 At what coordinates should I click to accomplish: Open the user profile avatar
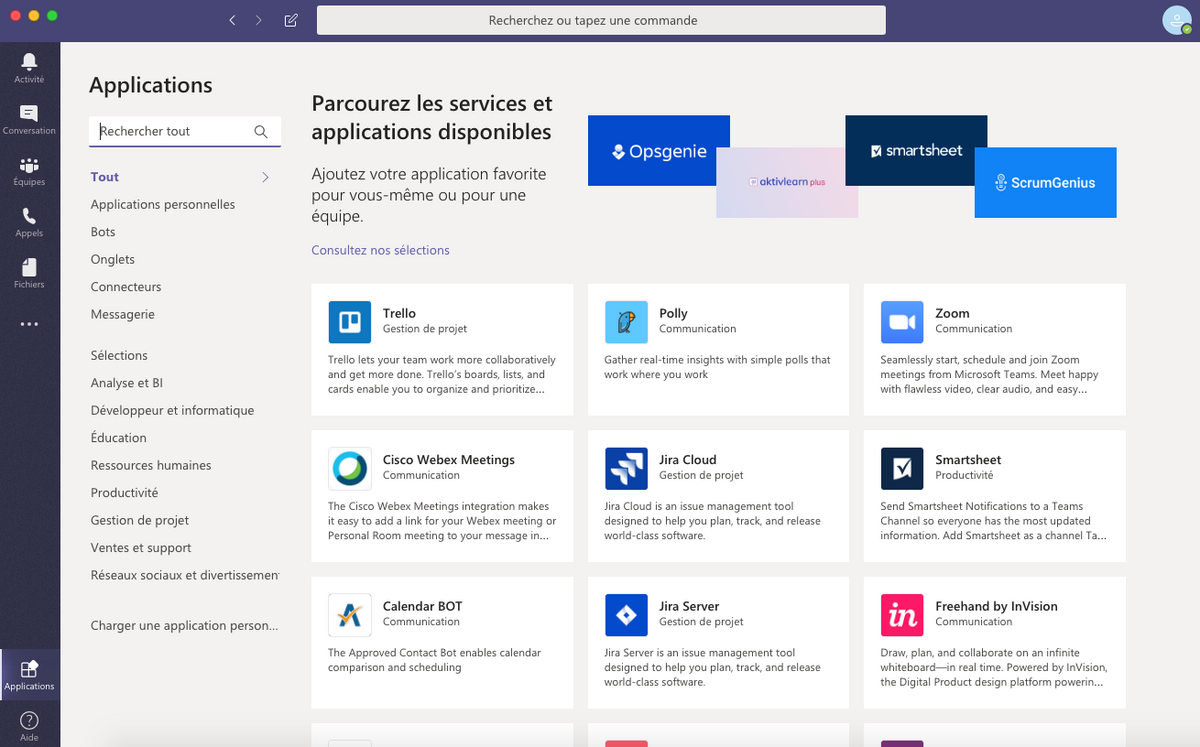pyautogui.click(x=1176, y=20)
